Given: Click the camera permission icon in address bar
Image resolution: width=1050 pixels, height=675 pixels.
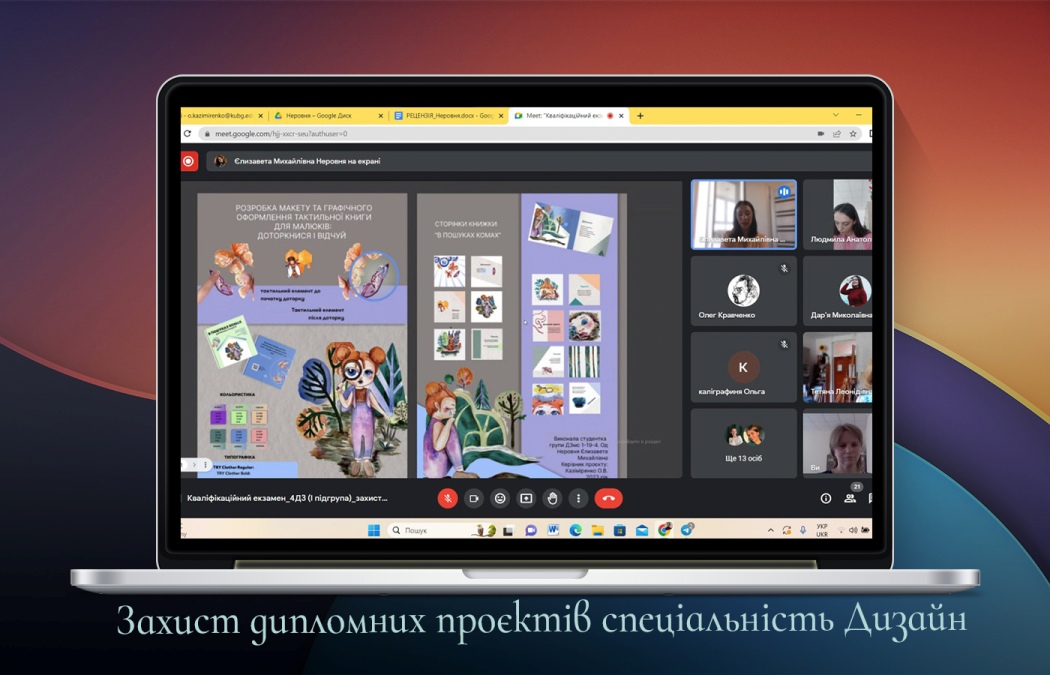Looking at the screenshot, I should tap(820, 134).
